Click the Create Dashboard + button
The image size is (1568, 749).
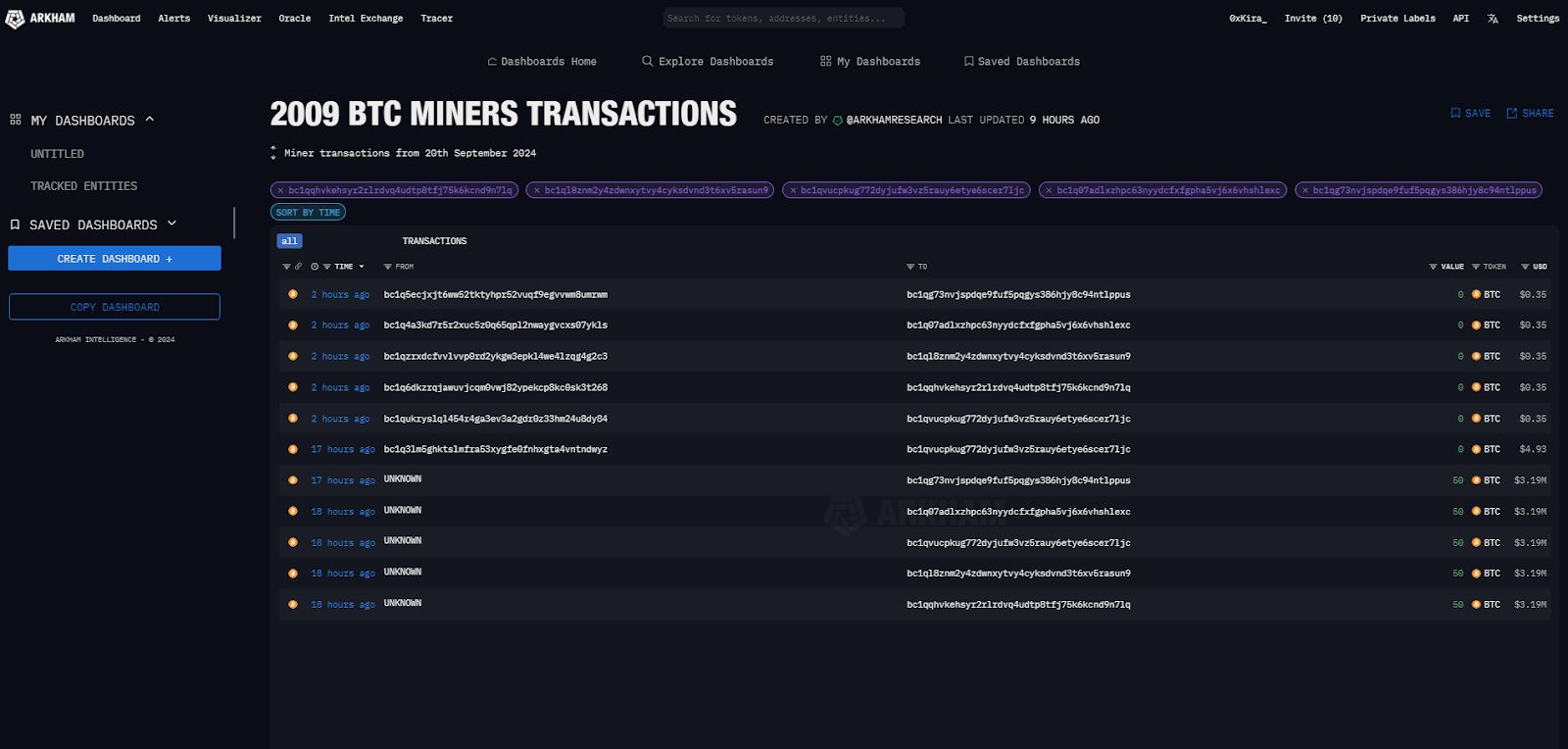(115, 259)
